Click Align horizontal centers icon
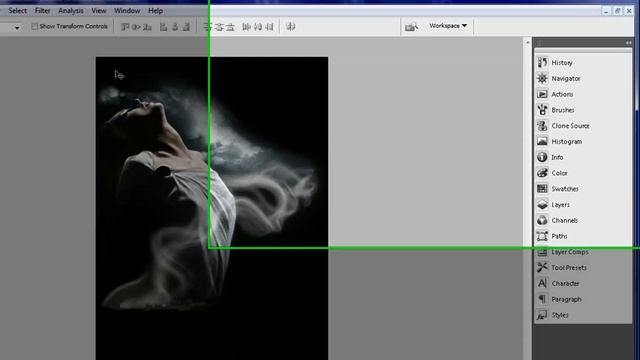 click(175, 27)
